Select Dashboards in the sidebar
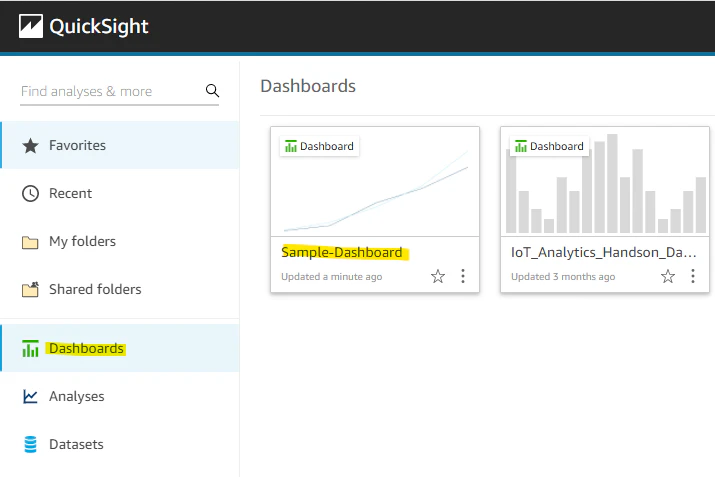 pyautogui.click(x=119, y=348)
